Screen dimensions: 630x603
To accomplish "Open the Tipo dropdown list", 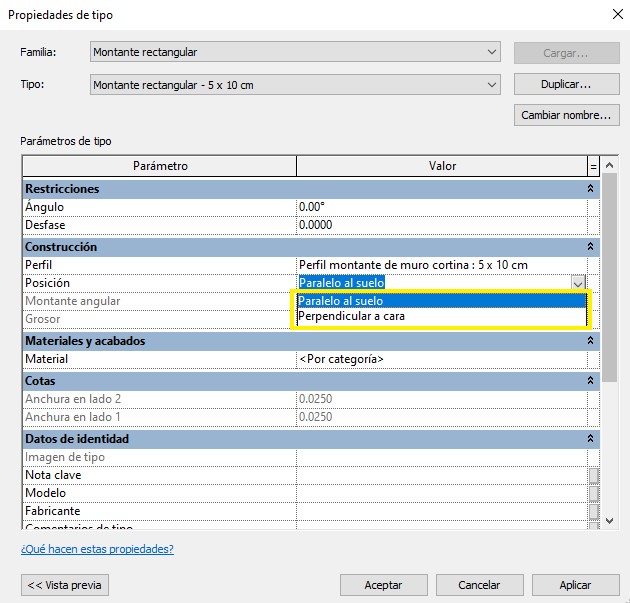I will point(491,85).
